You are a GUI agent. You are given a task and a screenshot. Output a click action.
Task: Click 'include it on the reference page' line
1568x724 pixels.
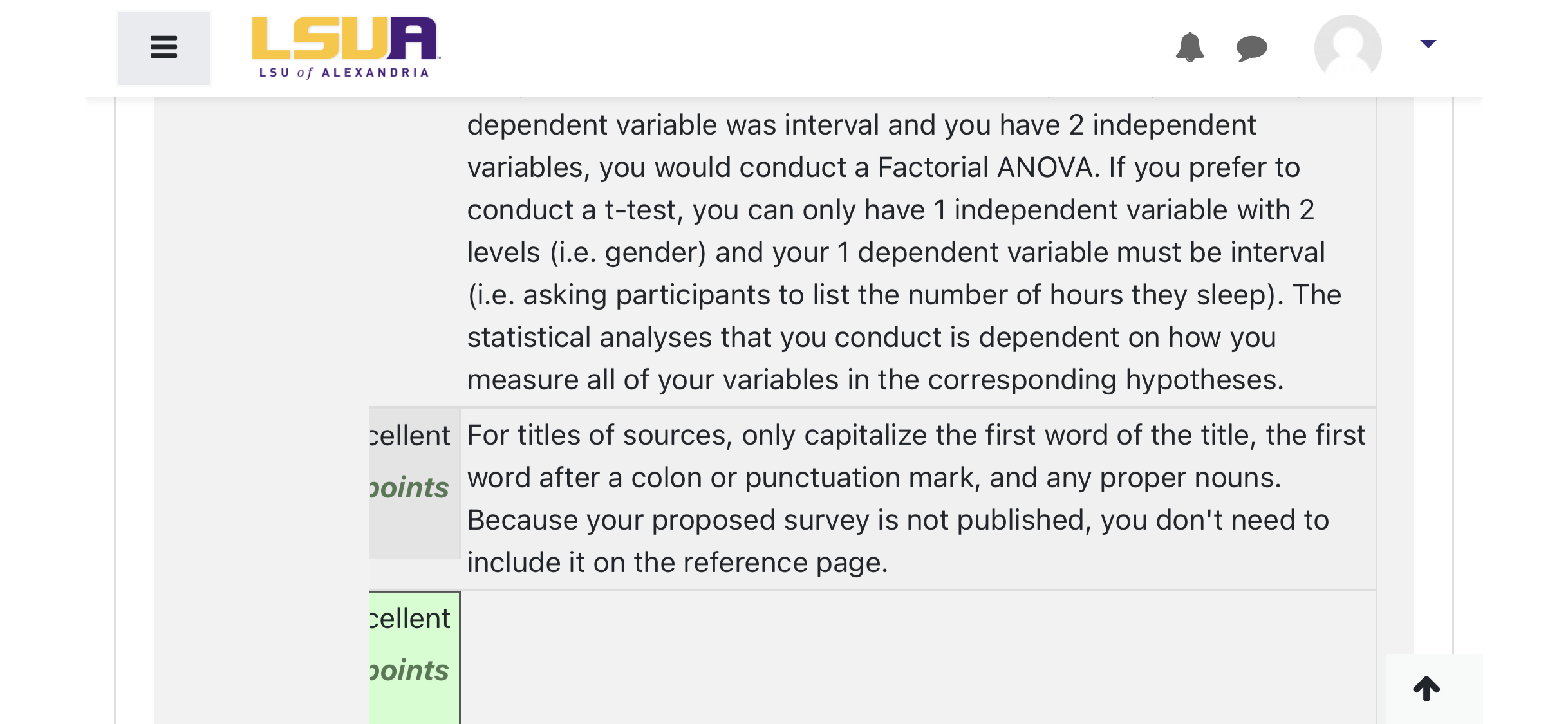click(x=677, y=562)
